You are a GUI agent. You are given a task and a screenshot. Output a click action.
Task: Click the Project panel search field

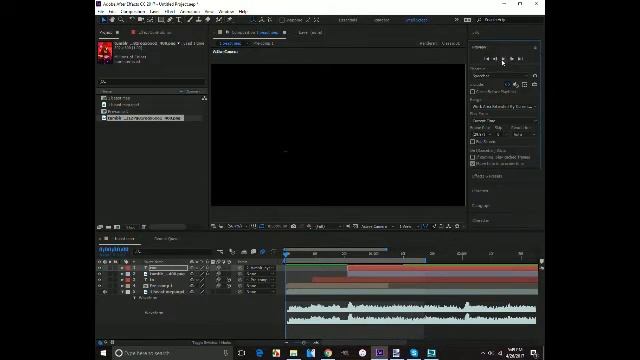pos(151,82)
